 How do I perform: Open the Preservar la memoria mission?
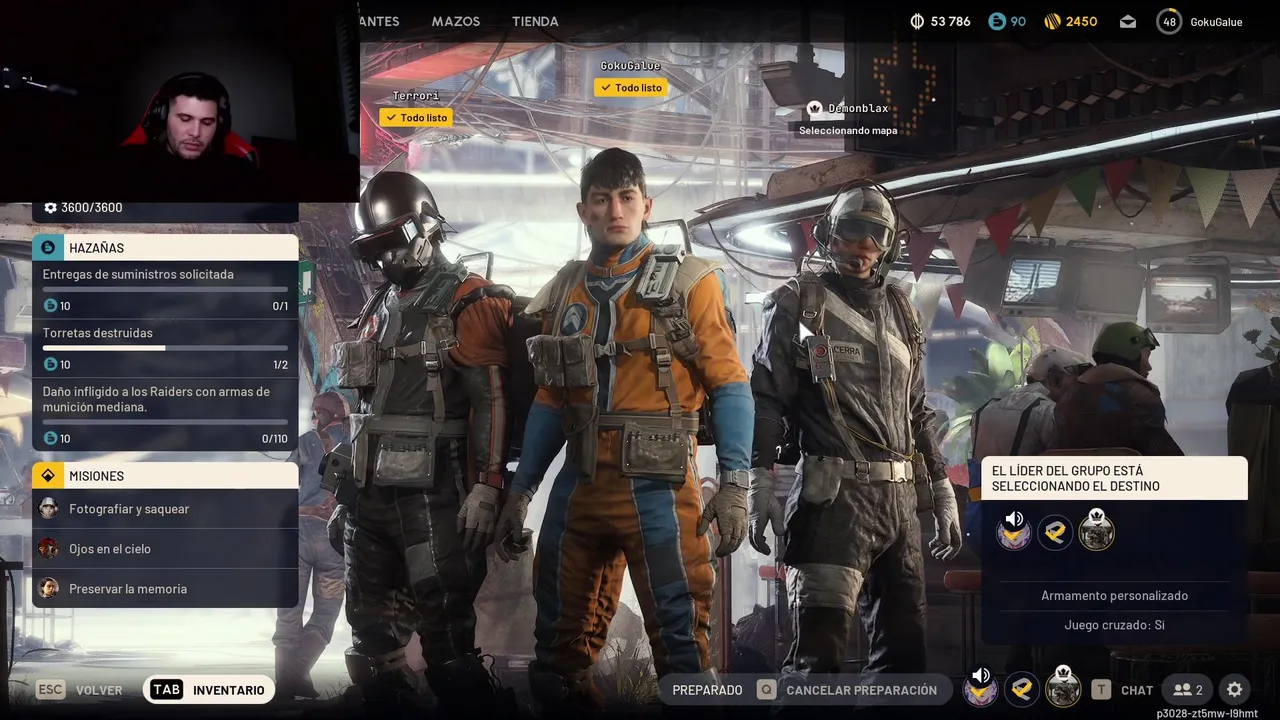click(165, 589)
